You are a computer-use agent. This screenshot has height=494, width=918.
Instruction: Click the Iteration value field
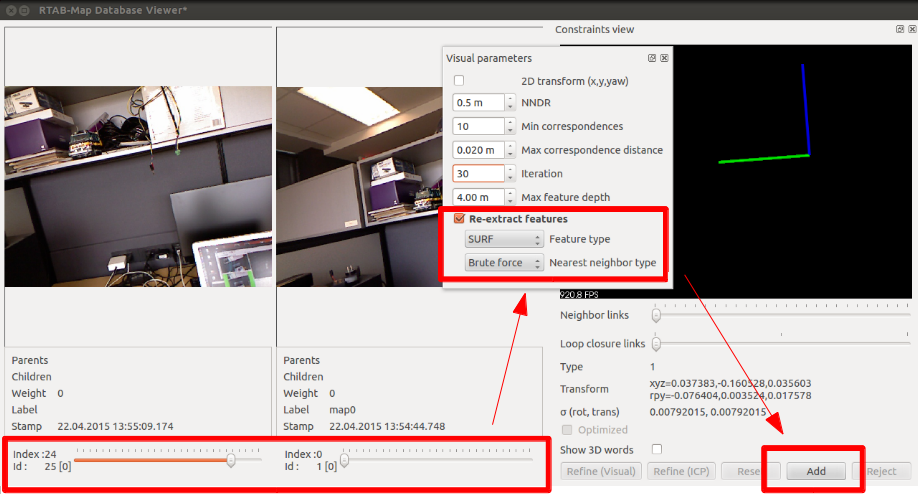click(x=478, y=174)
